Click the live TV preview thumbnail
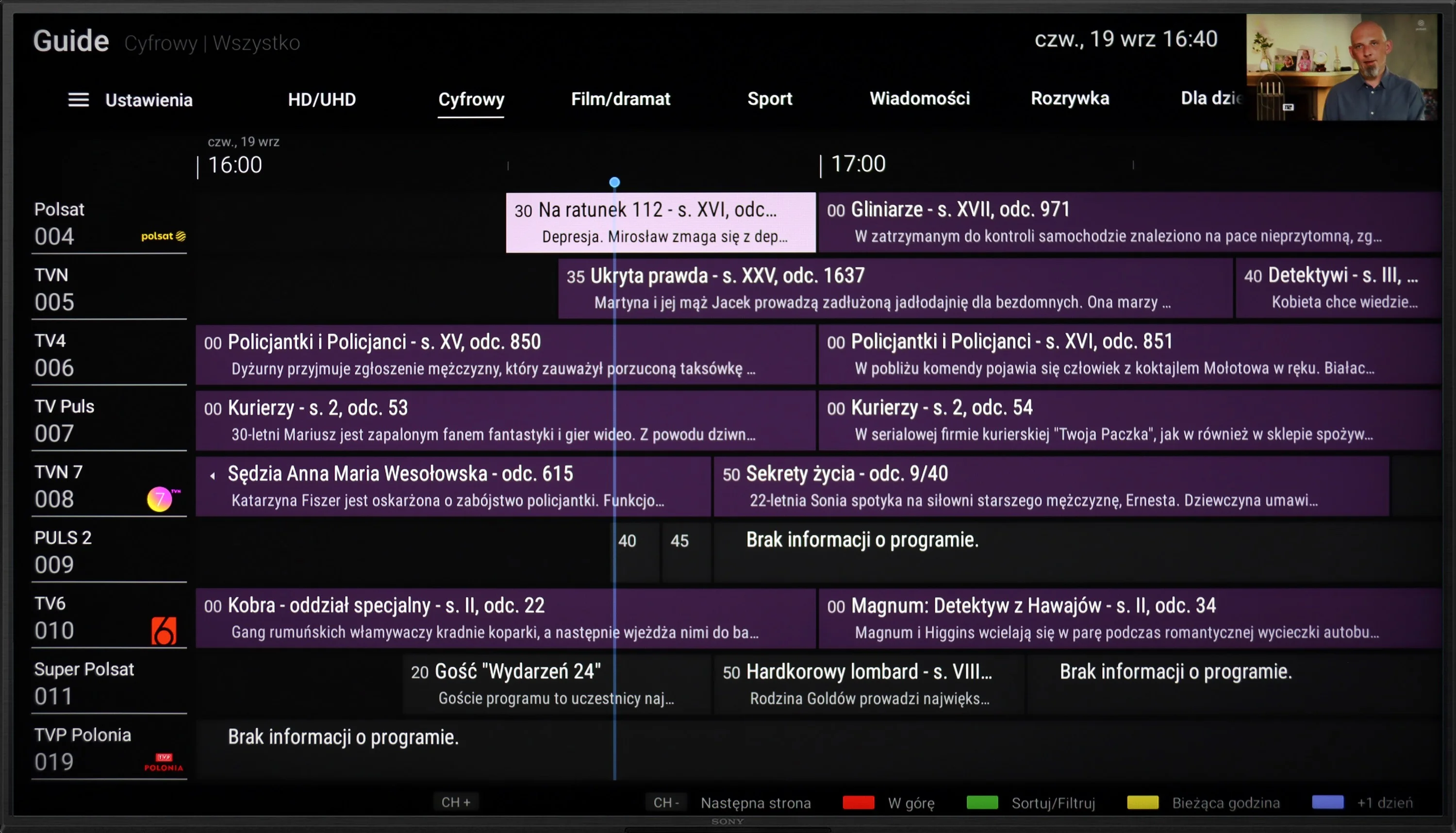 [1341, 67]
